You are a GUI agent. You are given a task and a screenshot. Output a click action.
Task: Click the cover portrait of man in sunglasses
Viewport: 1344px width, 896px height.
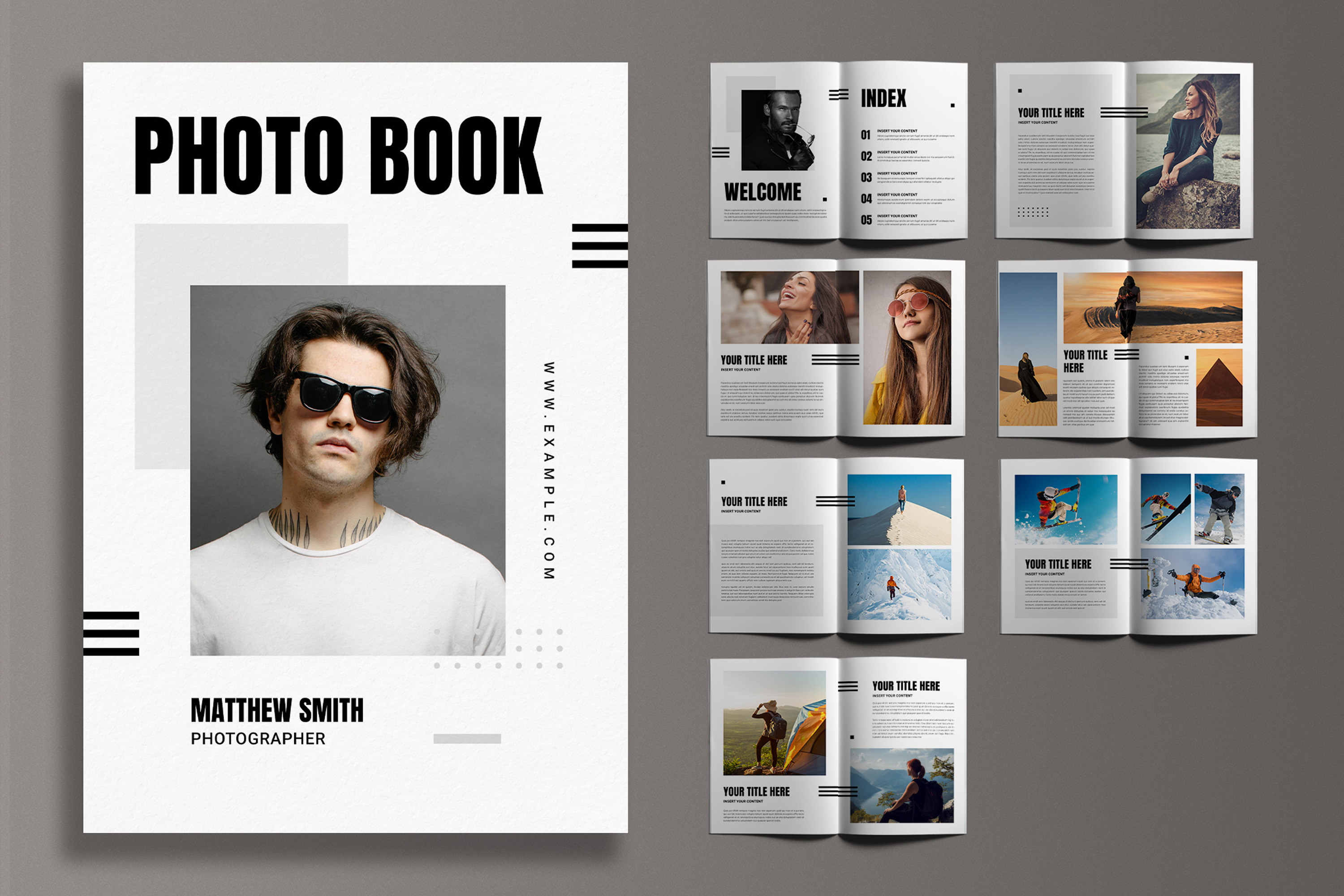(348, 470)
